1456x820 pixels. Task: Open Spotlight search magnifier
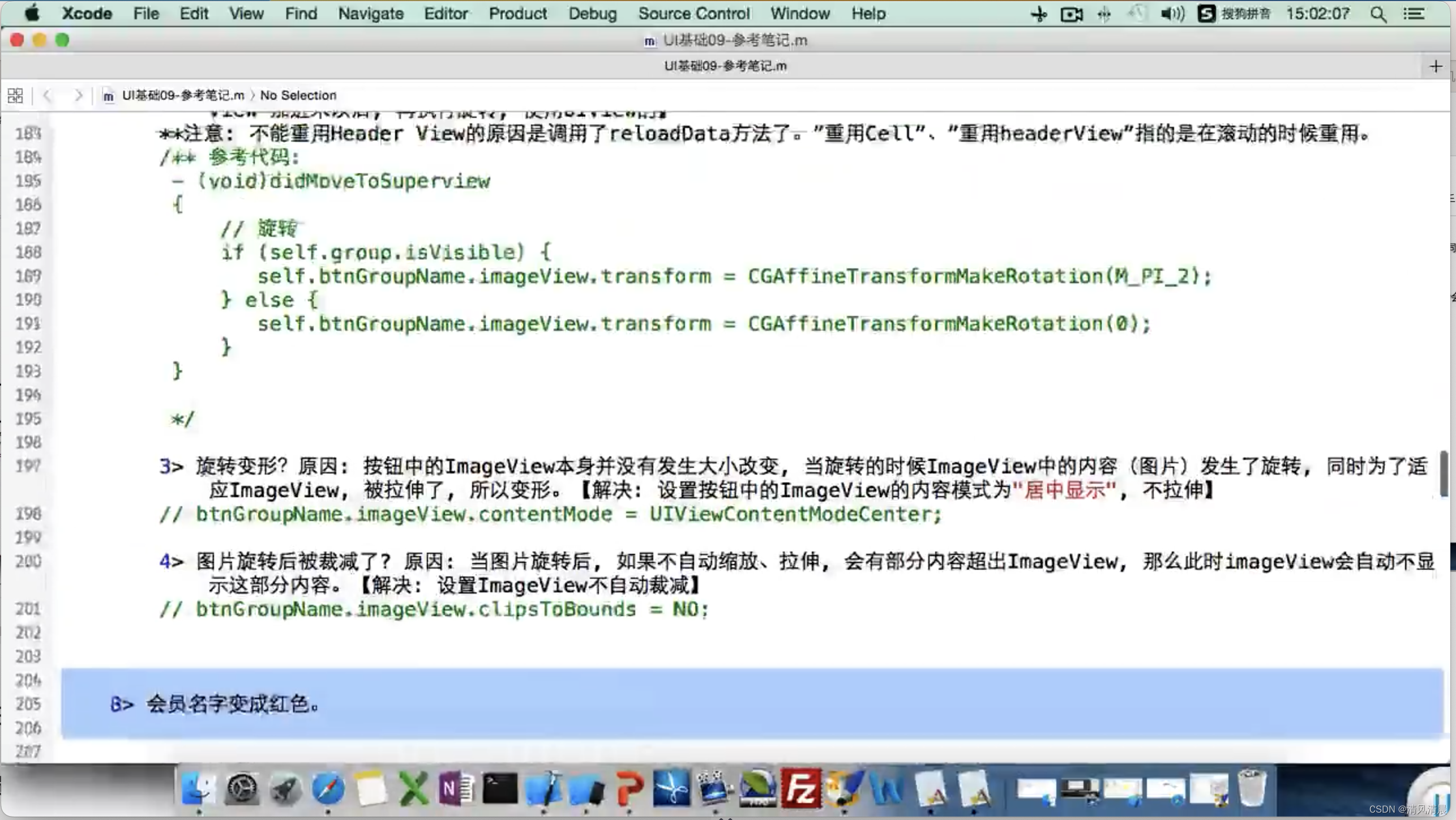1378,14
